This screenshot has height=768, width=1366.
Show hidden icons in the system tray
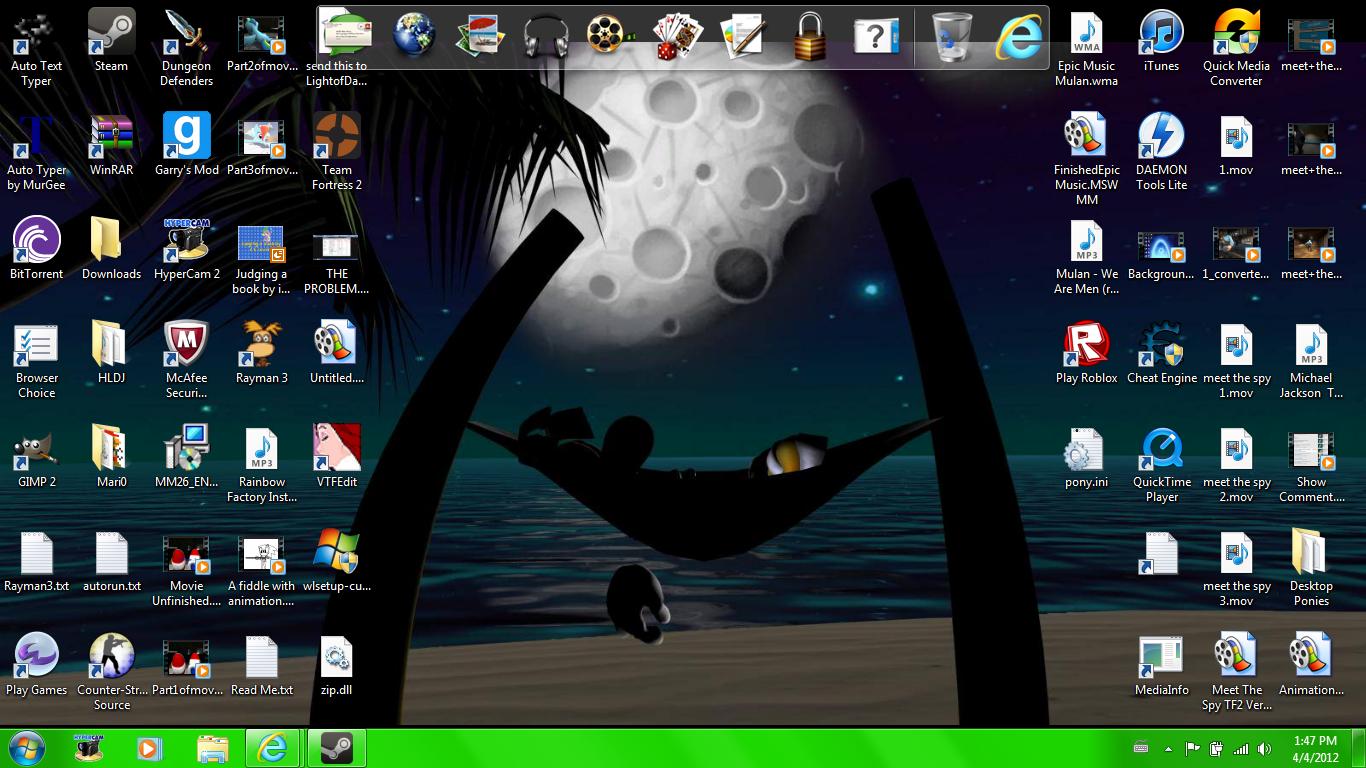tap(1168, 748)
